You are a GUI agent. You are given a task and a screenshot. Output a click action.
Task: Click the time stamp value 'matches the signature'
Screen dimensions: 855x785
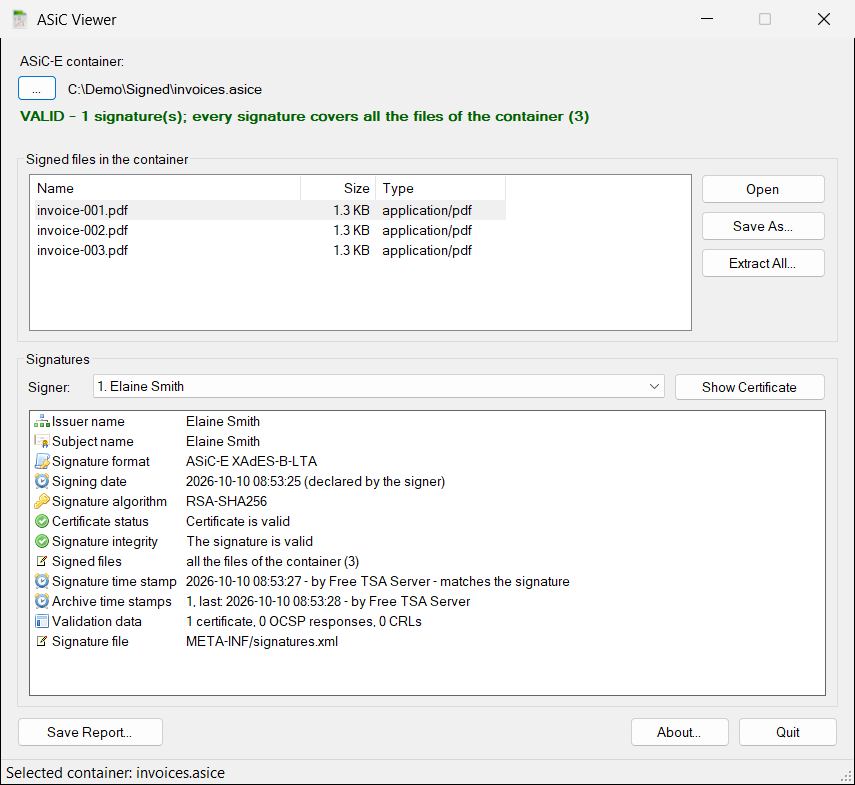click(504, 581)
